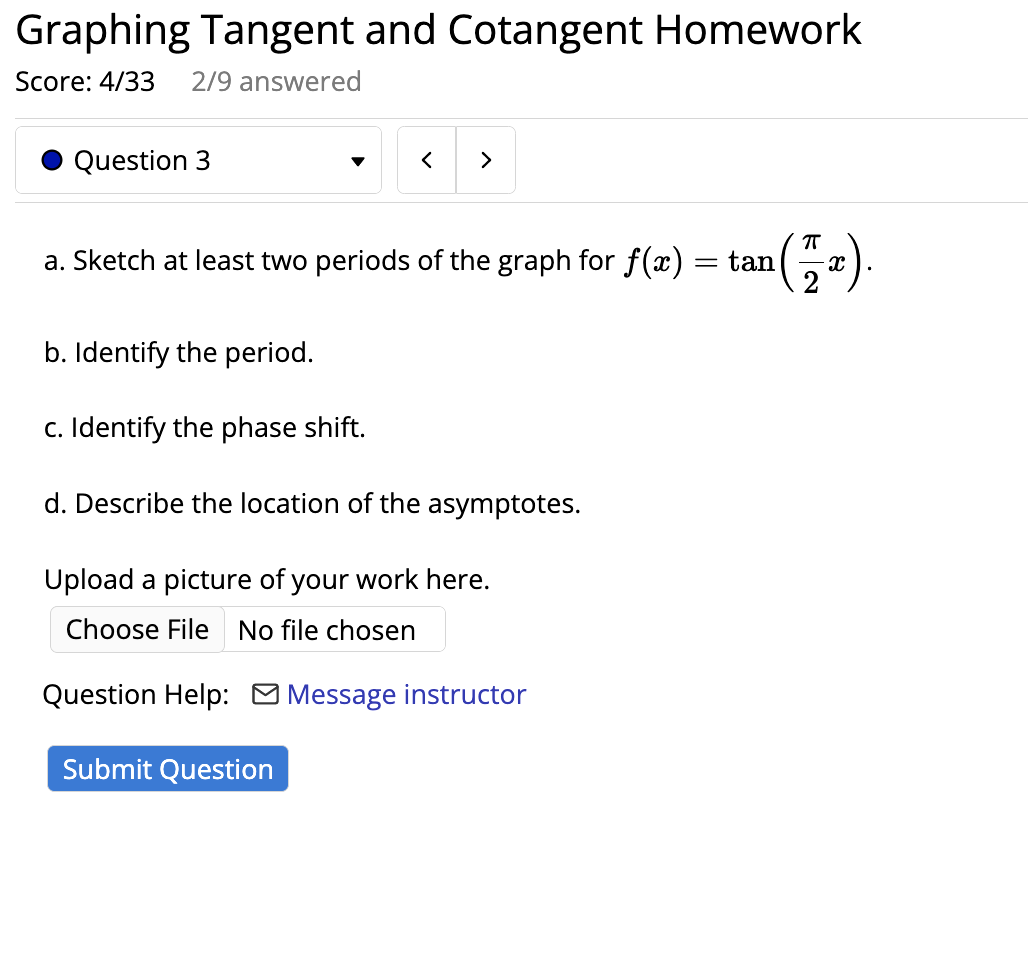
Task: Select the previous question arrow
Action: (426, 159)
